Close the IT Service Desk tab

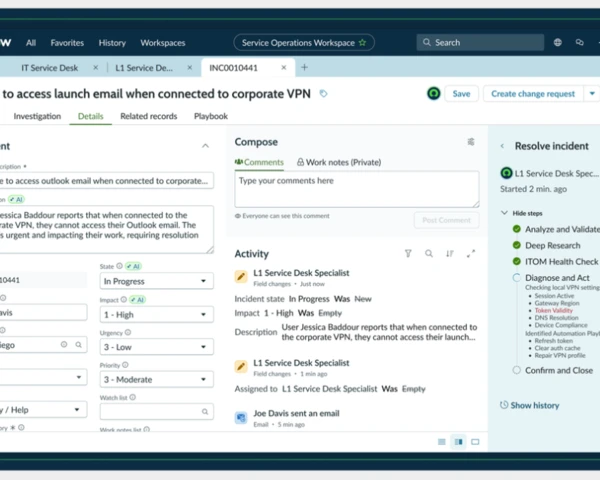coord(96,67)
